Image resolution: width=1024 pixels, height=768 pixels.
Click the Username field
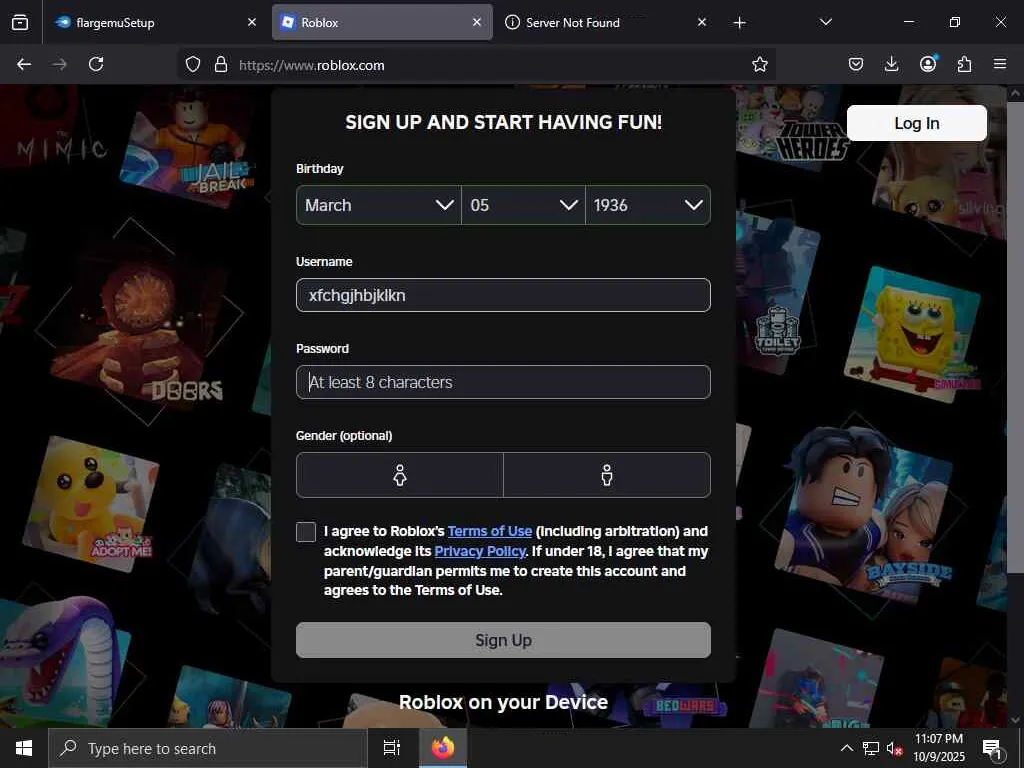[503, 295]
